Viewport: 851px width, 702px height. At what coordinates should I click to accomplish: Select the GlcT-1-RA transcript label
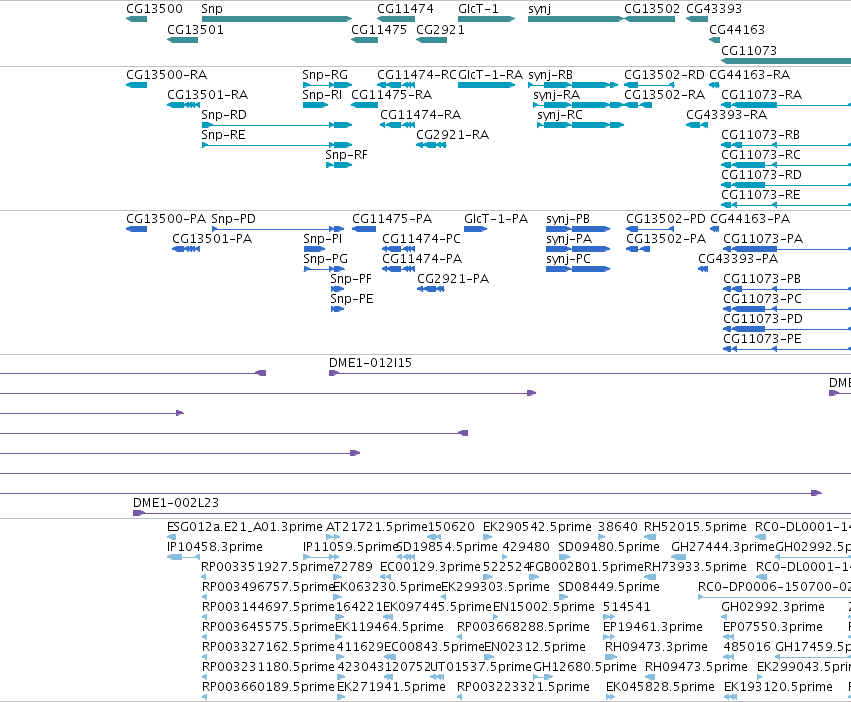(x=491, y=75)
